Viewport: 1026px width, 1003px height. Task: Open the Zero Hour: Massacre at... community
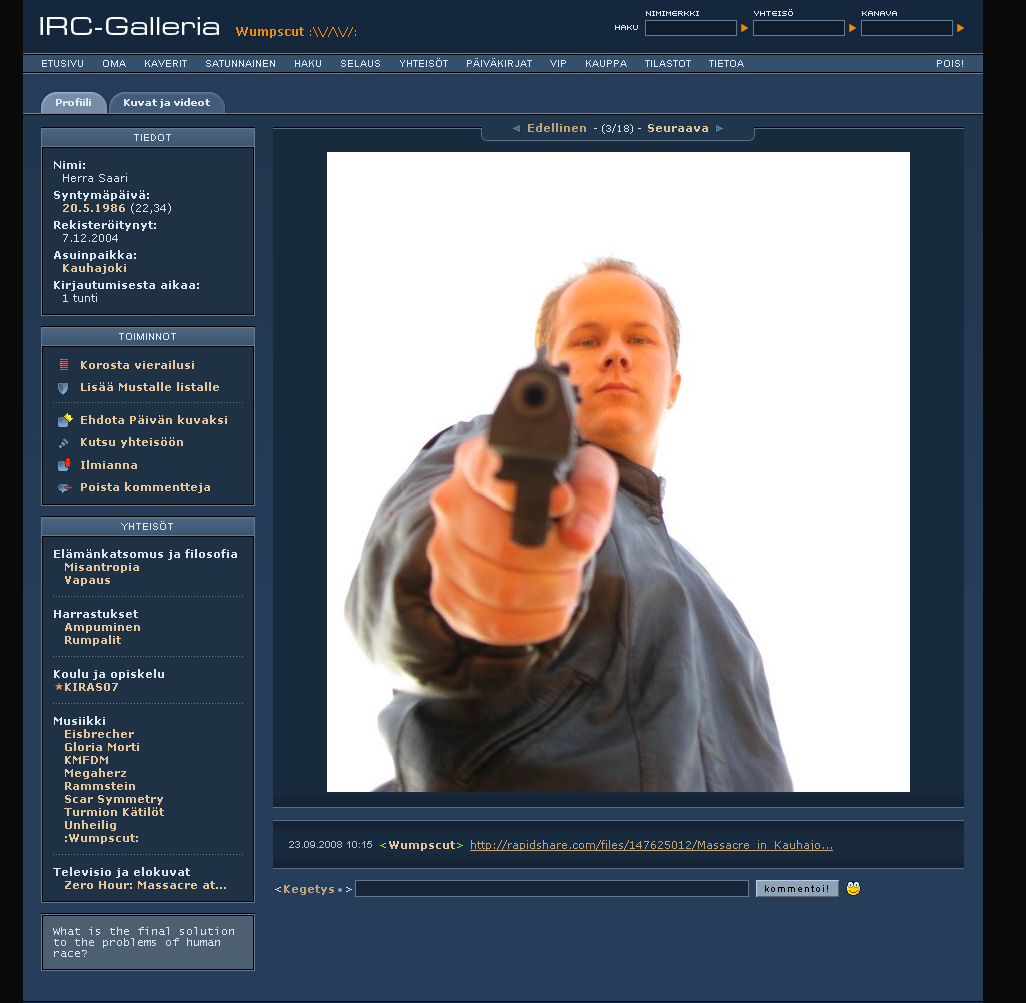click(x=145, y=885)
